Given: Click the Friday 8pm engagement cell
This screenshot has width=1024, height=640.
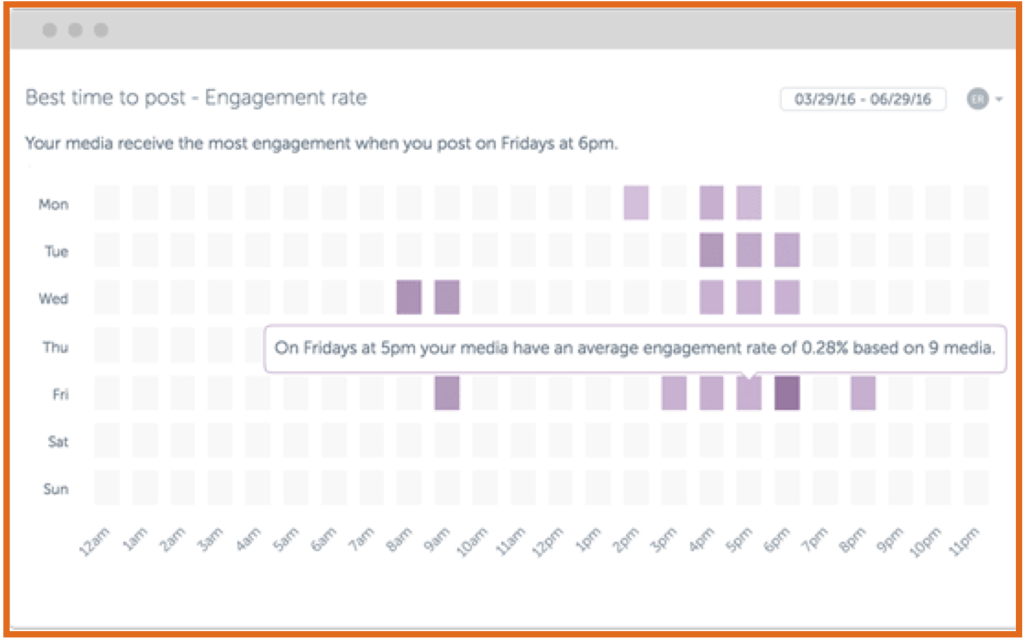Looking at the screenshot, I should [x=863, y=393].
